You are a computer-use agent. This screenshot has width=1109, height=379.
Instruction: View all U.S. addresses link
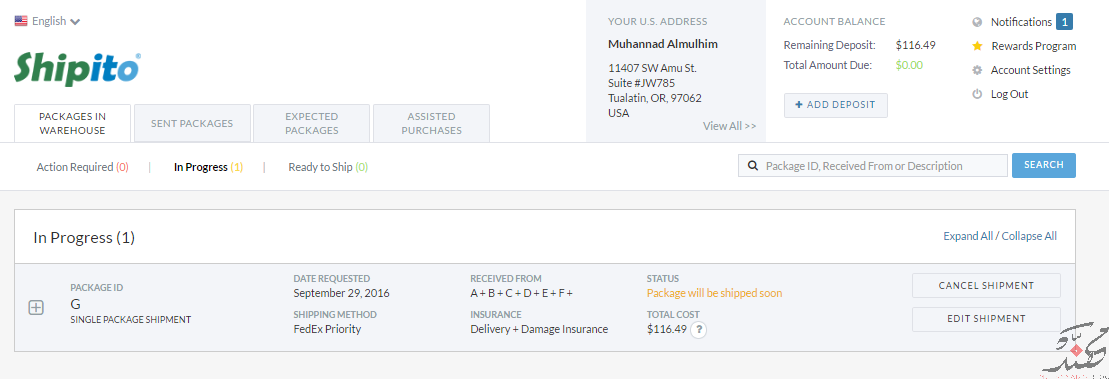pos(729,126)
